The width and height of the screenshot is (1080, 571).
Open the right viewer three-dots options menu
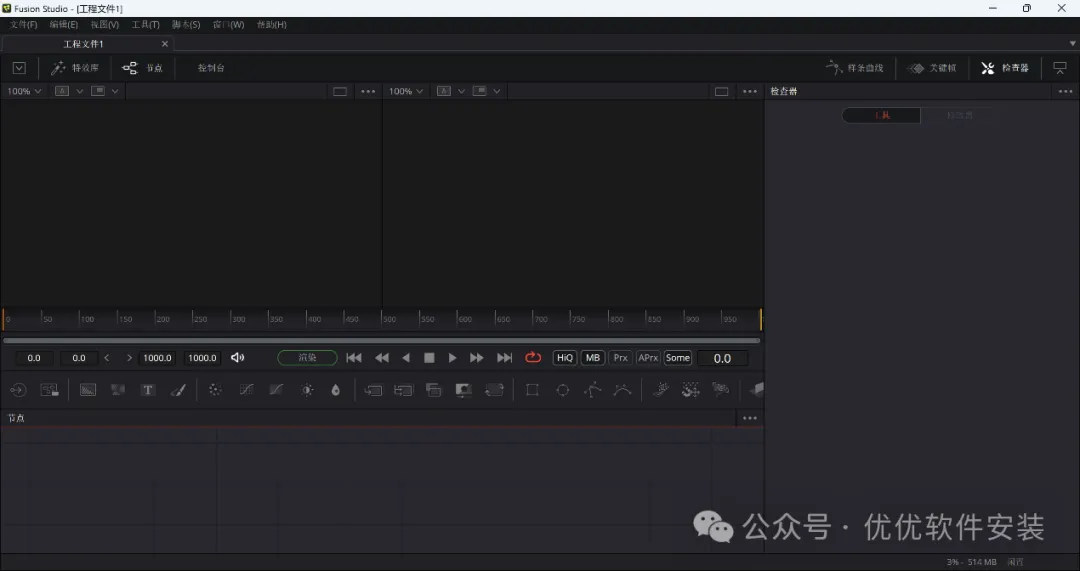pyautogui.click(x=750, y=91)
